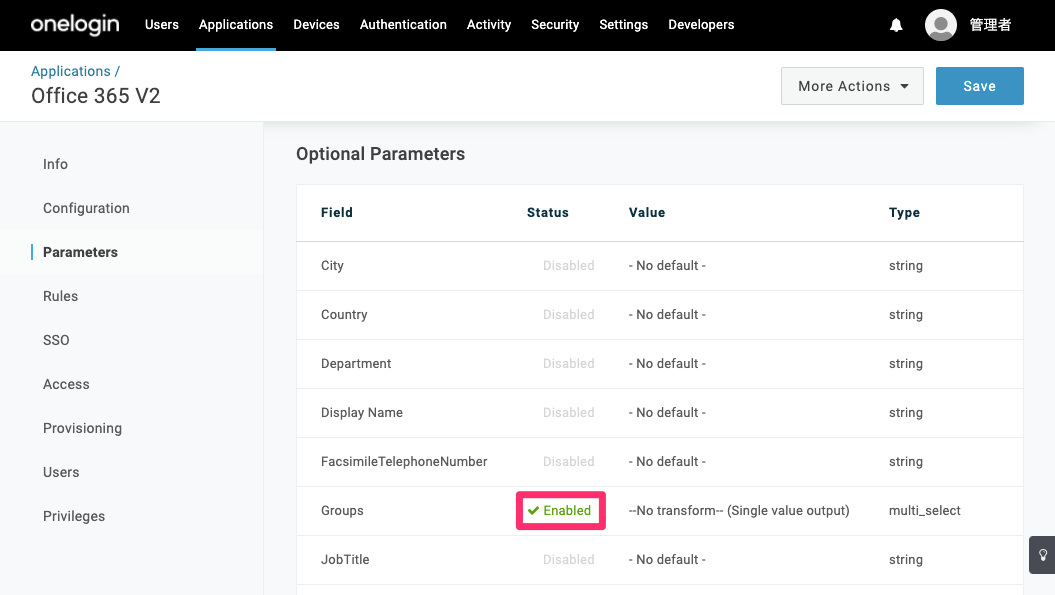Open the Groups parameter row
The height and width of the screenshot is (595, 1055).
659,511
